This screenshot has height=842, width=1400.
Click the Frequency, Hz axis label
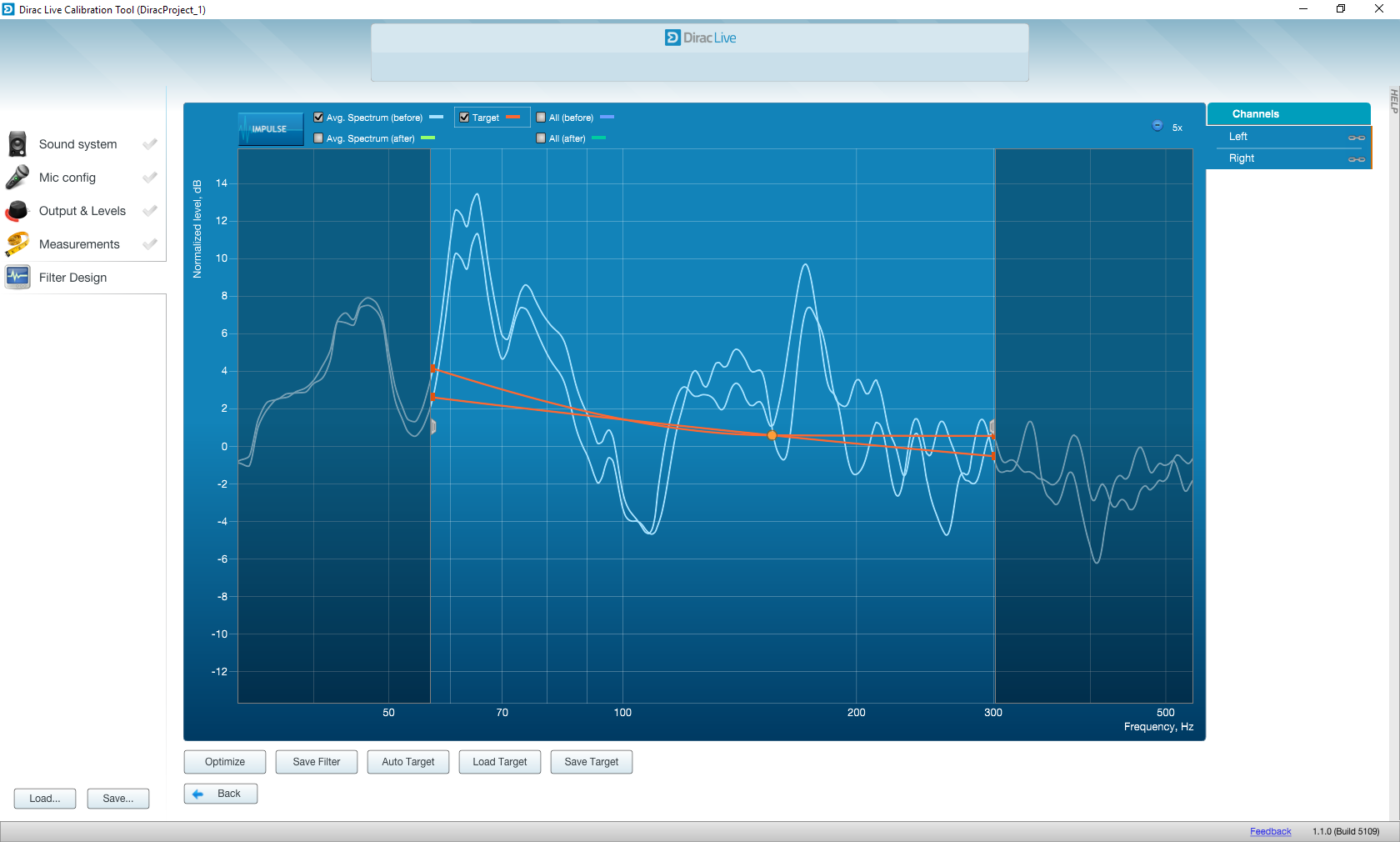coord(1158,727)
